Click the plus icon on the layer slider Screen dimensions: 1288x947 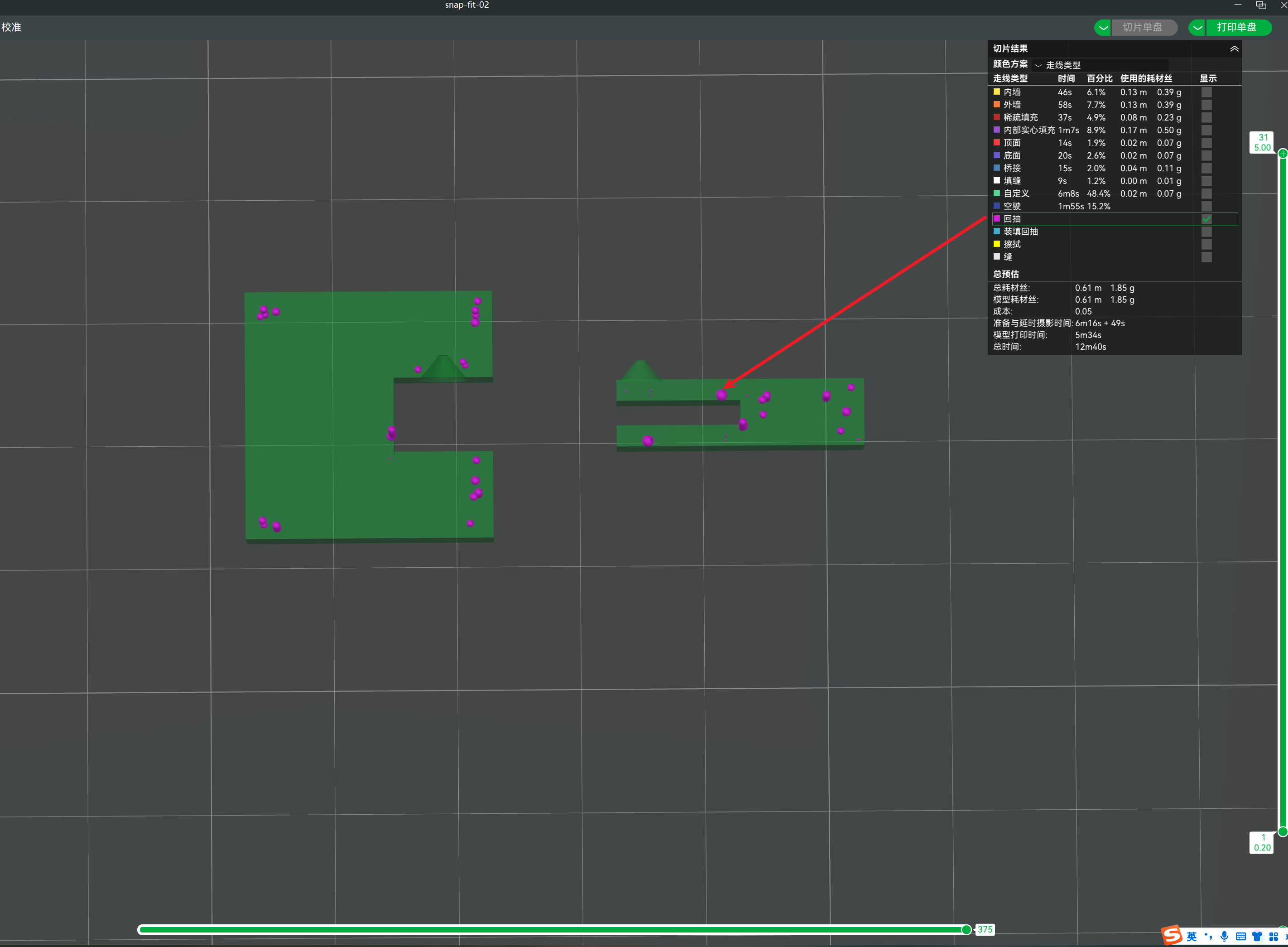[x=1283, y=154]
